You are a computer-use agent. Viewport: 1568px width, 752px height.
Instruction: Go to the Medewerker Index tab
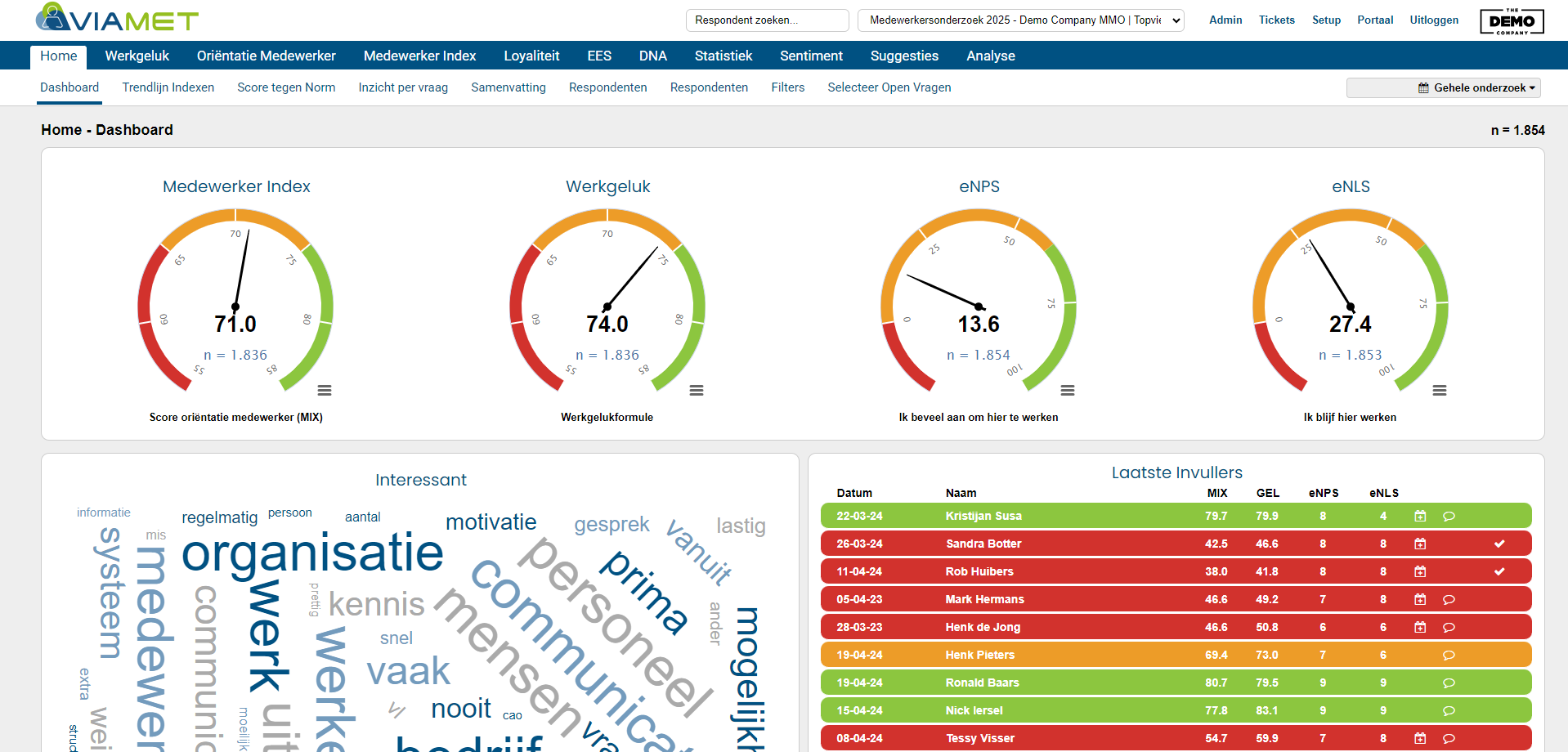[419, 56]
